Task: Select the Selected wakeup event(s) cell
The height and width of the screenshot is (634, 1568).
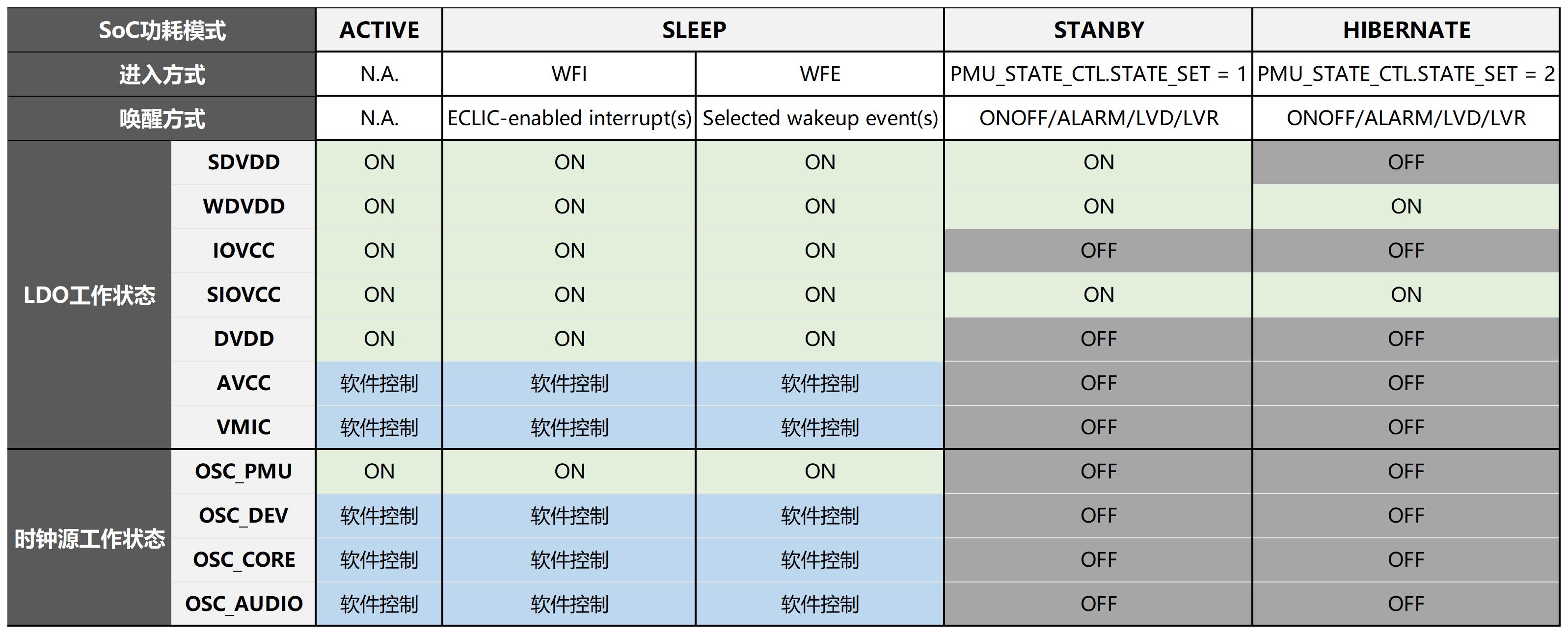Action: [820, 118]
